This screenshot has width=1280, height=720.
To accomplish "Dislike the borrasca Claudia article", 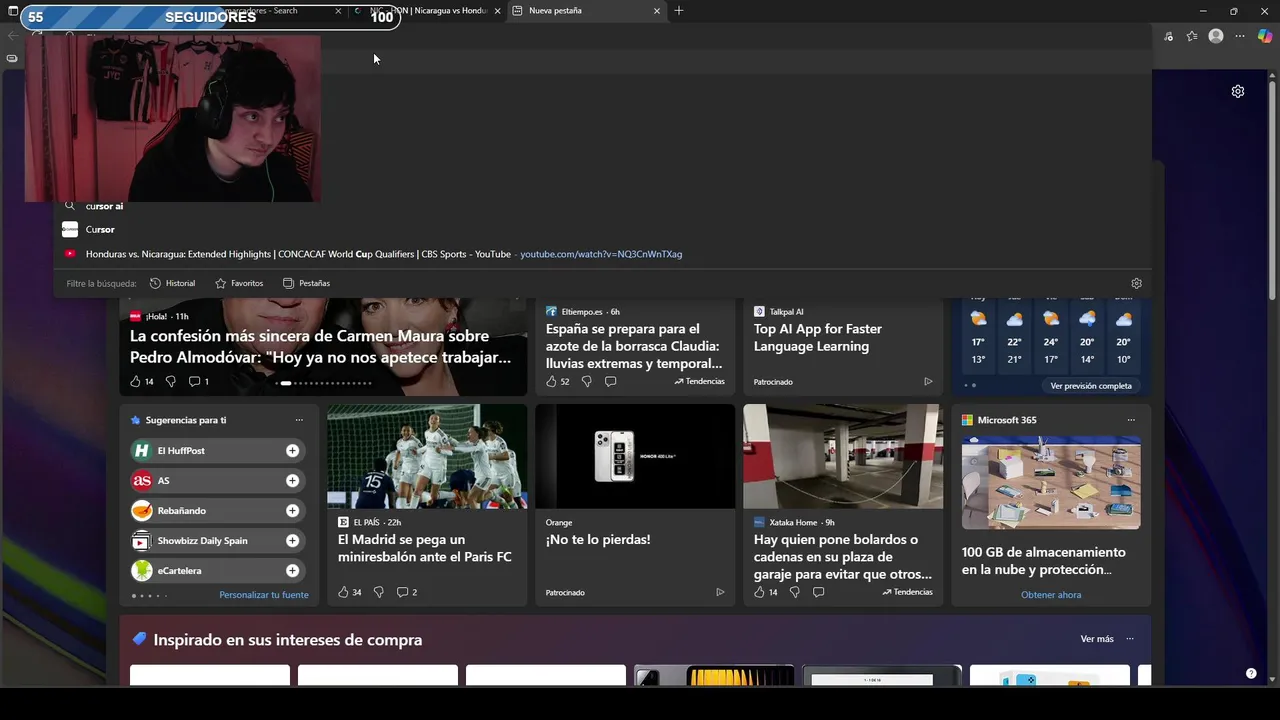I will click(586, 381).
